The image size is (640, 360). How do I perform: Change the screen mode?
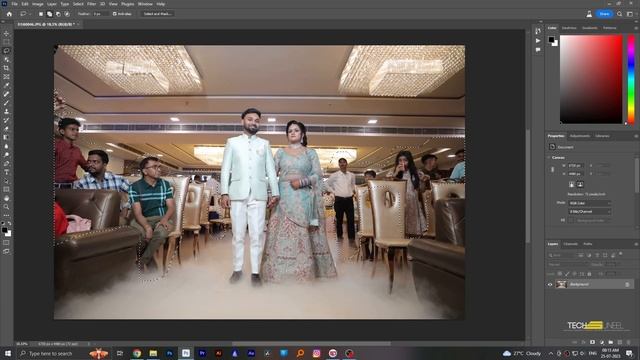[x=6, y=251]
